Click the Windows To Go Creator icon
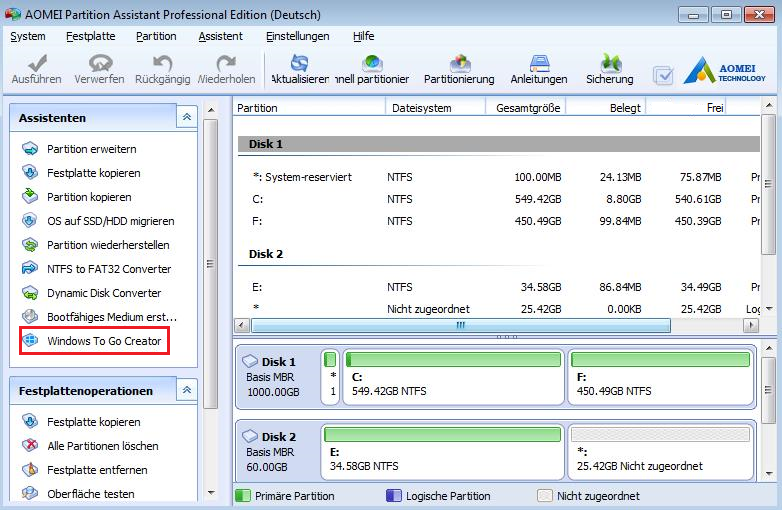This screenshot has width=782, height=510. click(30, 340)
